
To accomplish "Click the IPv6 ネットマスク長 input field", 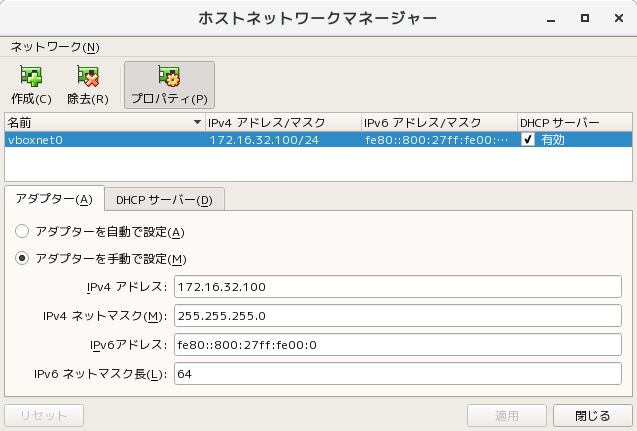I will tap(398, 374).
